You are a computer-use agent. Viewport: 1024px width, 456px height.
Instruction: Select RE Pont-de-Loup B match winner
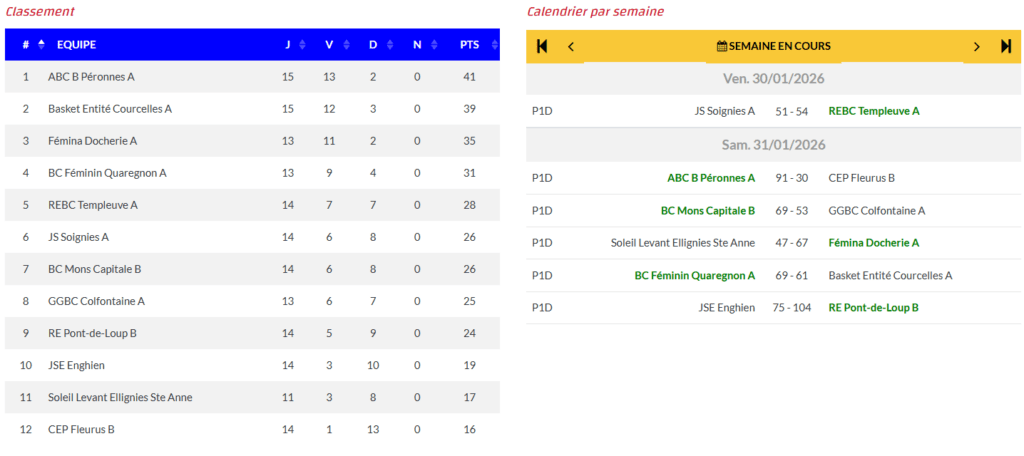(873, 308)
